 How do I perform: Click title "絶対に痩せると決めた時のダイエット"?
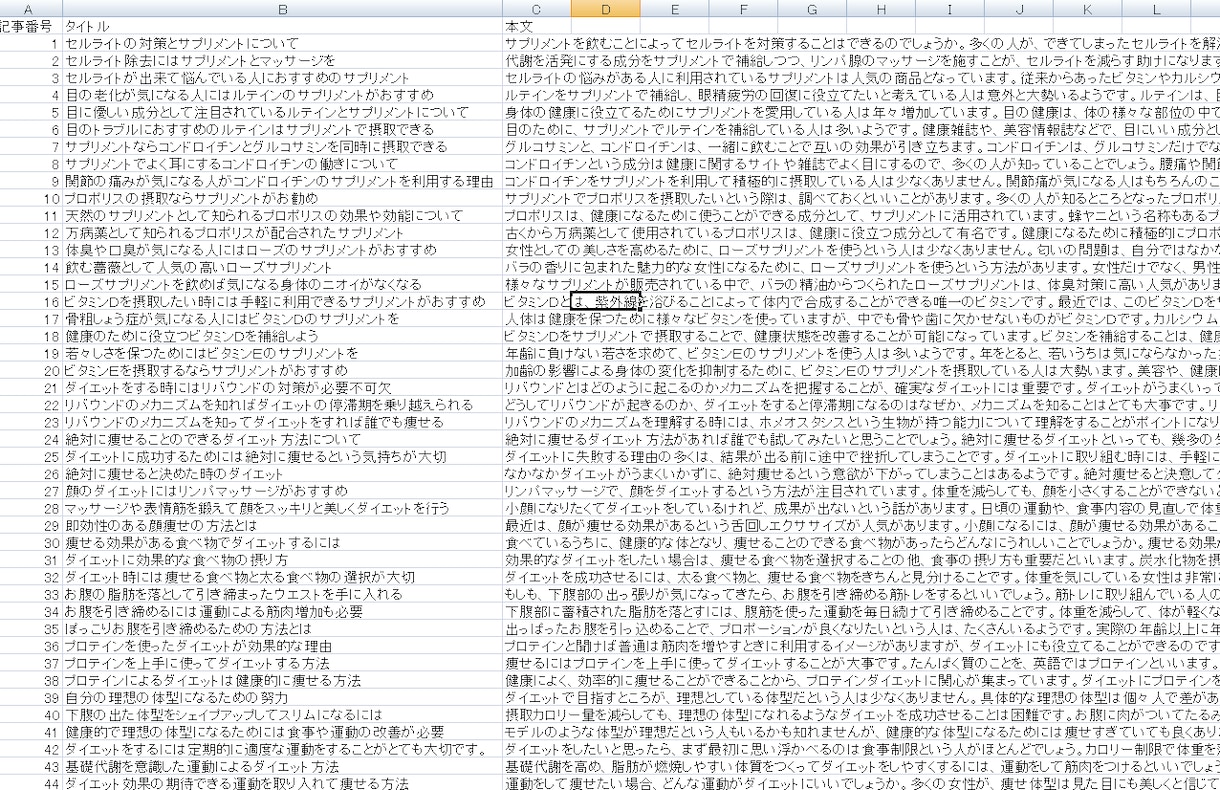[x=282, y=472]
